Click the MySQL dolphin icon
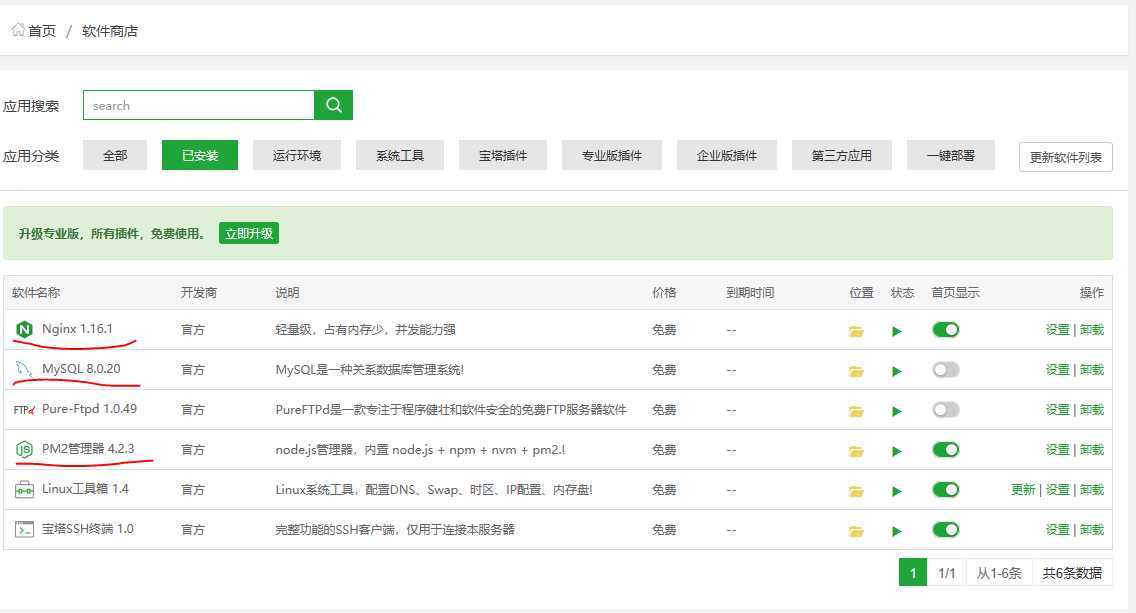1136x613 pixels. (x=24, y=370)
